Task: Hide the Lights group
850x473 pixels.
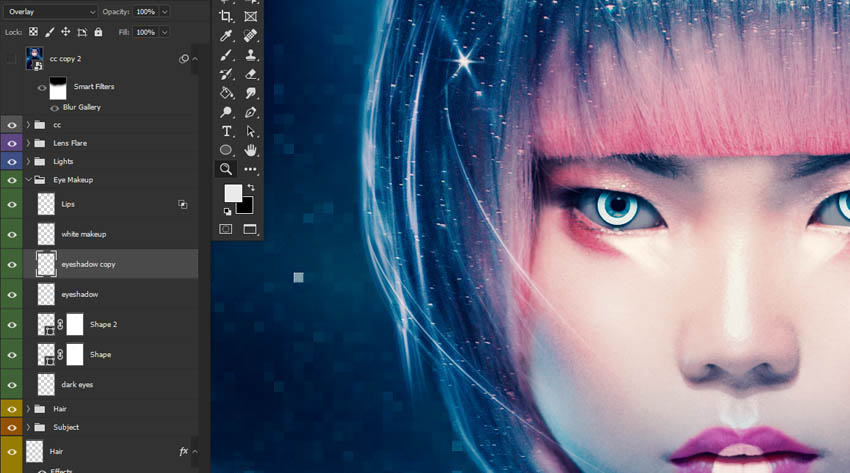Action: coord(11,161)
